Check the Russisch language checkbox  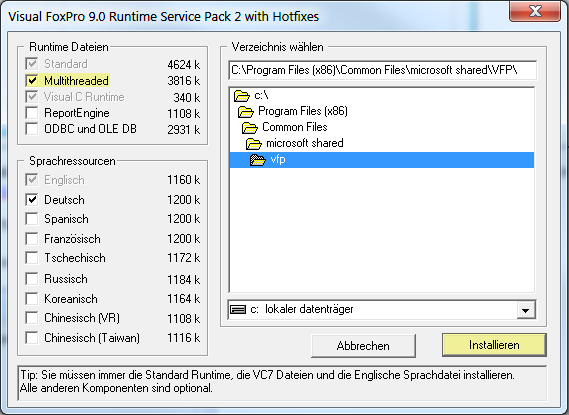click(x=32, y=279)
